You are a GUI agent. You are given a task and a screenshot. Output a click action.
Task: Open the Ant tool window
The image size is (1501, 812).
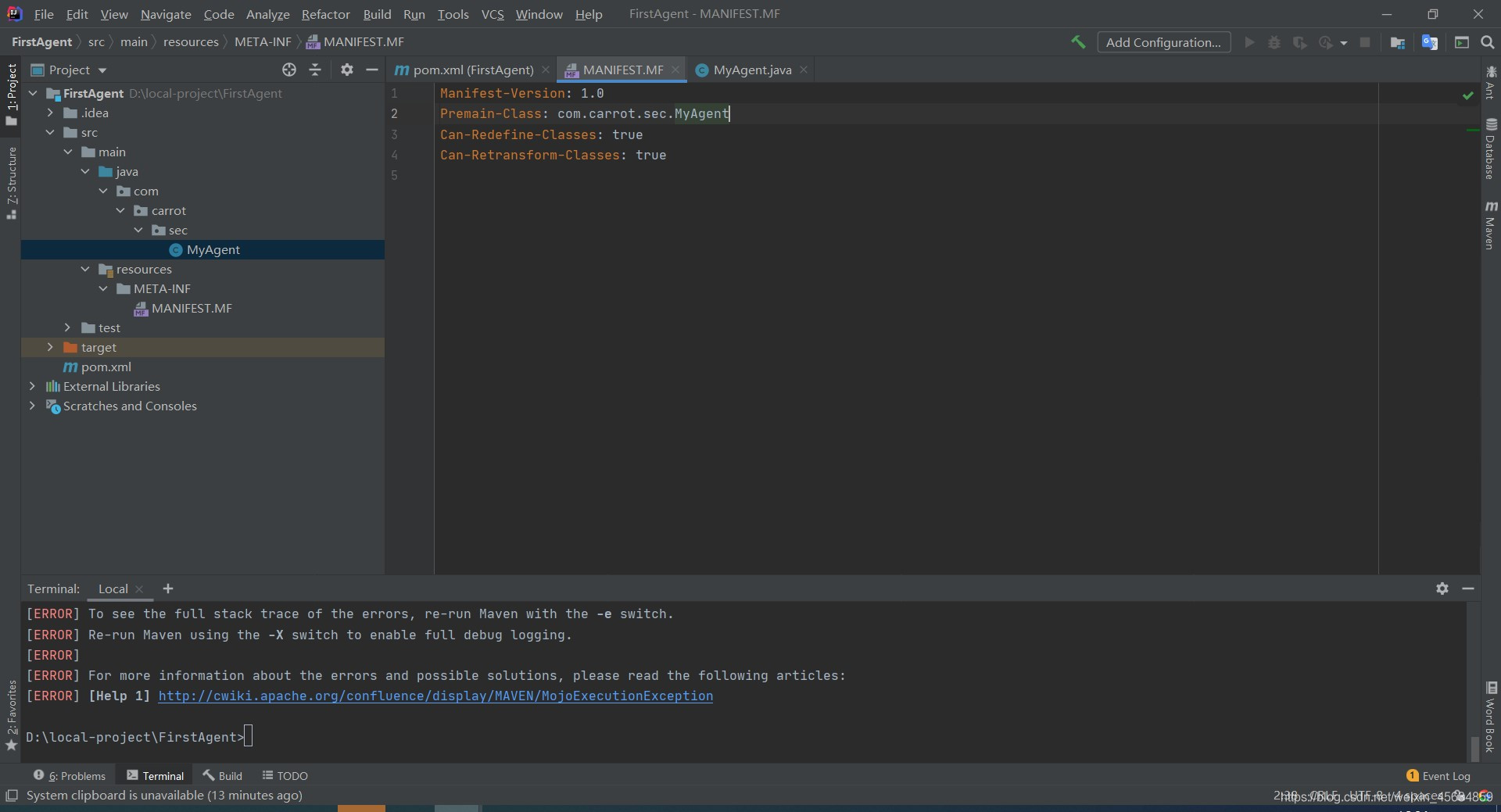click(1491, 83)
